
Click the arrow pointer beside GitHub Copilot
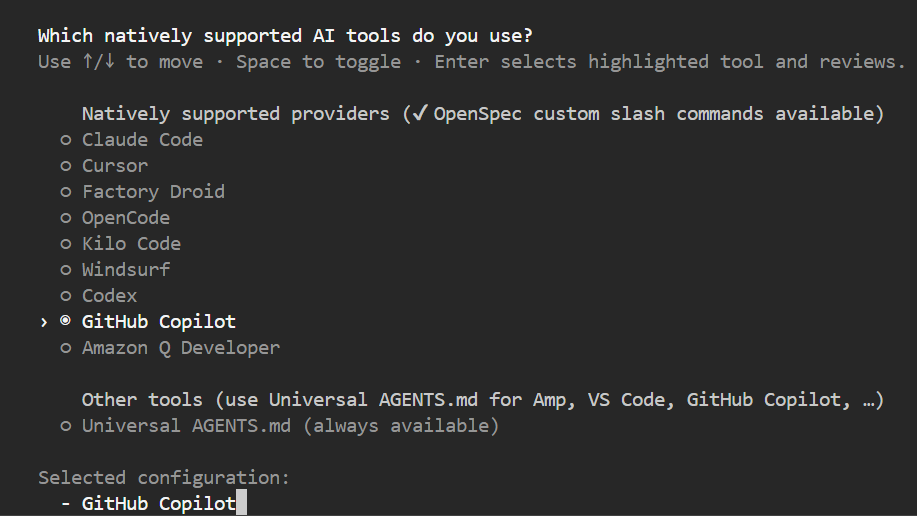43,322
